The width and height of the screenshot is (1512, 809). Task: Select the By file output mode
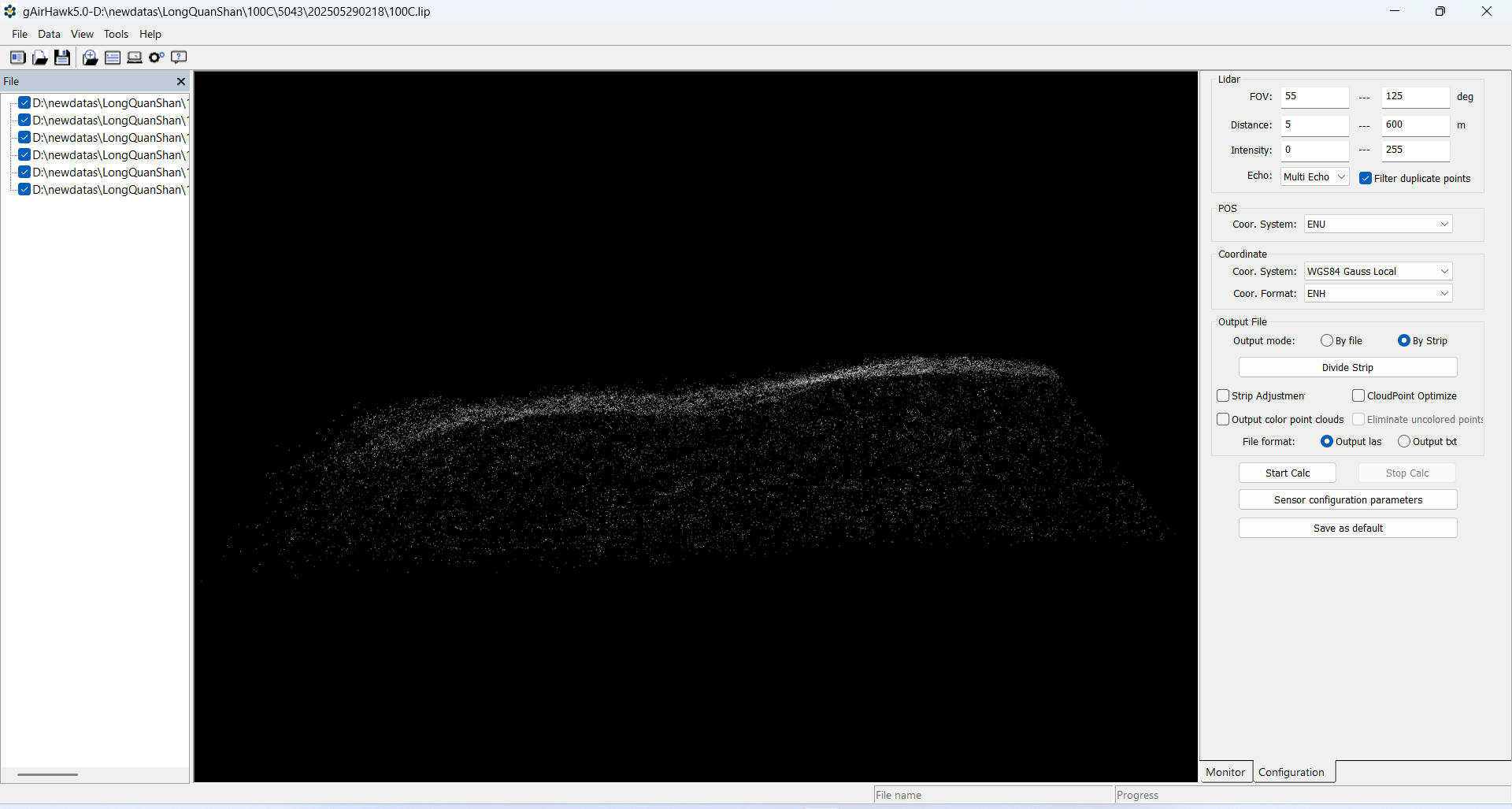[x=1327, y=341]
